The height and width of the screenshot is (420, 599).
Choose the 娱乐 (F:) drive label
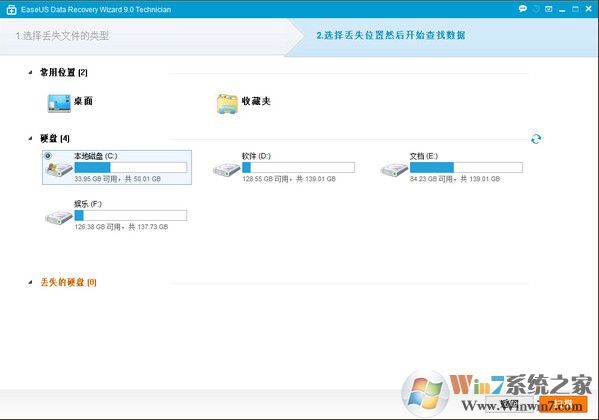(88, 204)
